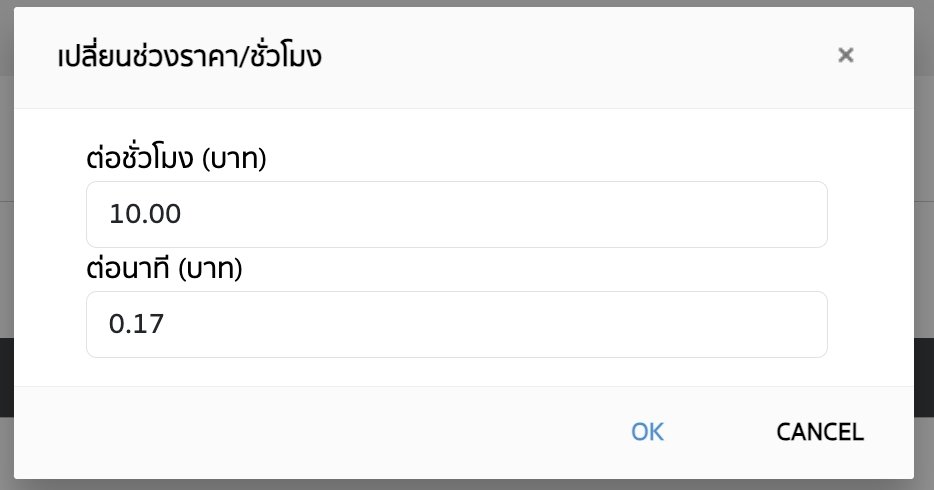Confirm the price change with OK
The width and height of the screenshot is (934, 490).
(647, 432)
